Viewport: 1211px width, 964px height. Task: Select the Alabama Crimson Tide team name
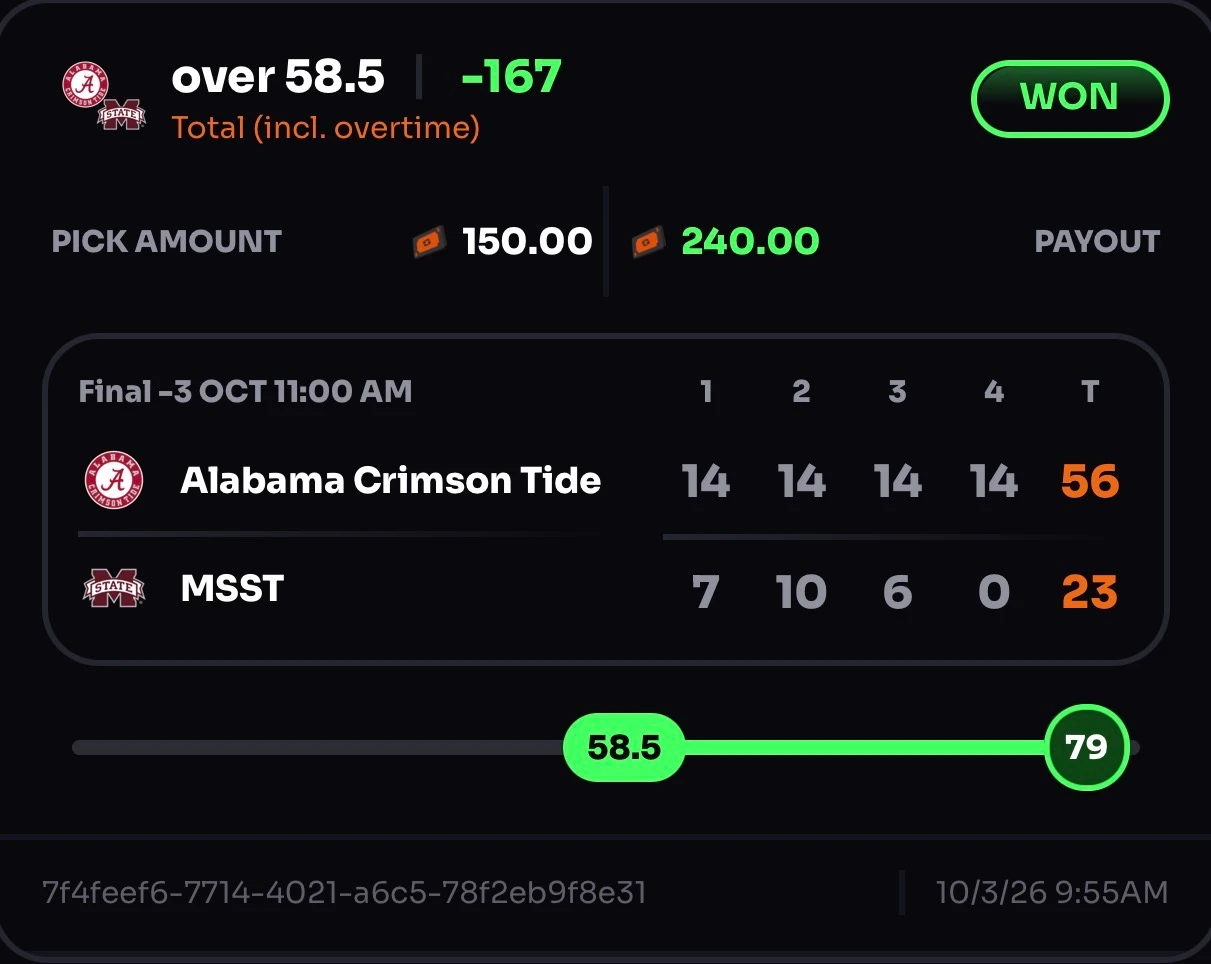pyautogui.click(x=391, y=481)
